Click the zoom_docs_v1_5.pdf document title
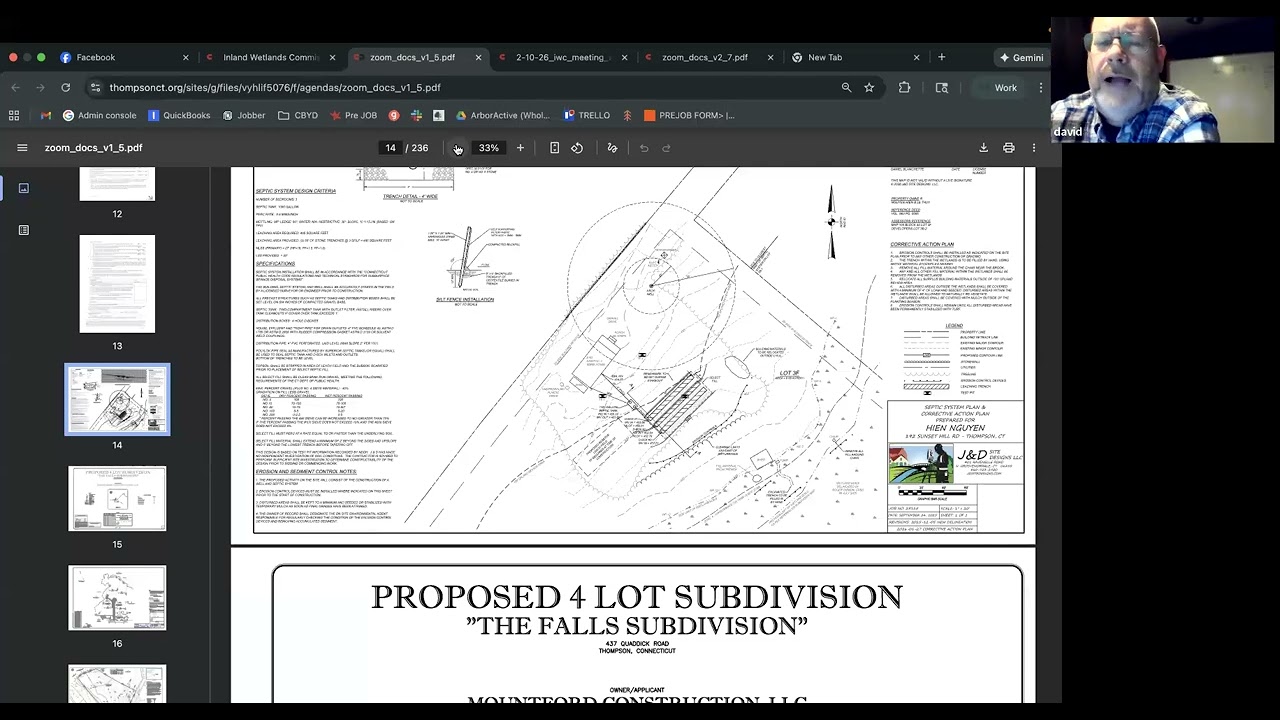 93,148
